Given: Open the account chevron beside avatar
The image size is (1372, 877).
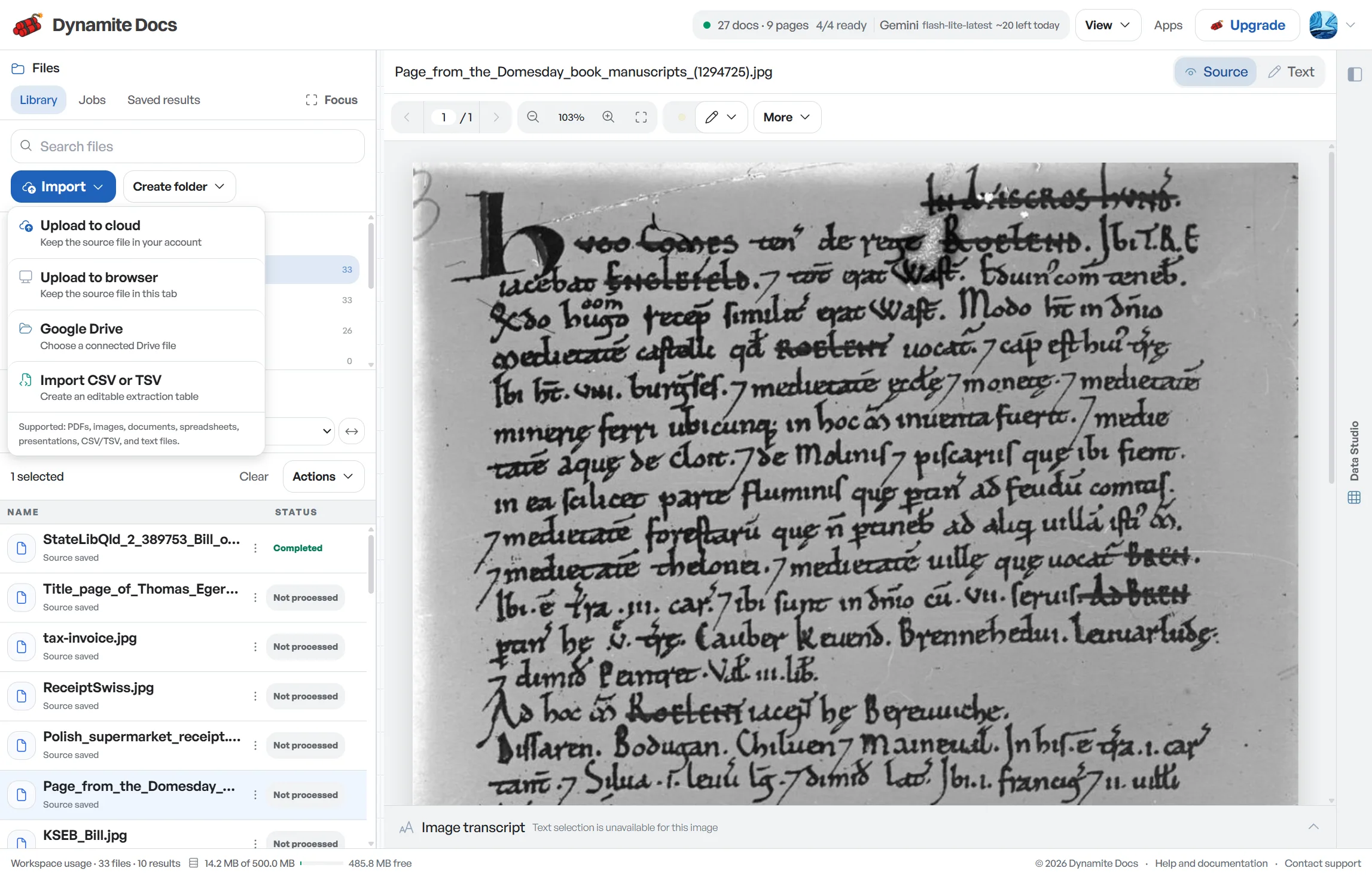Looking at the screenshot, I should (x=1350, y=25).
